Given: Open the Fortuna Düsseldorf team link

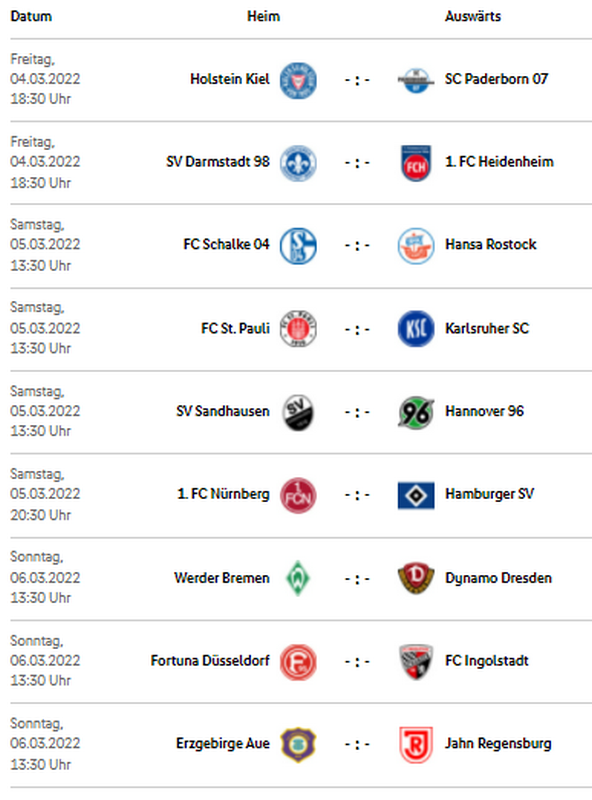Looking at the screenshot, I should click(x=210, y=661).
